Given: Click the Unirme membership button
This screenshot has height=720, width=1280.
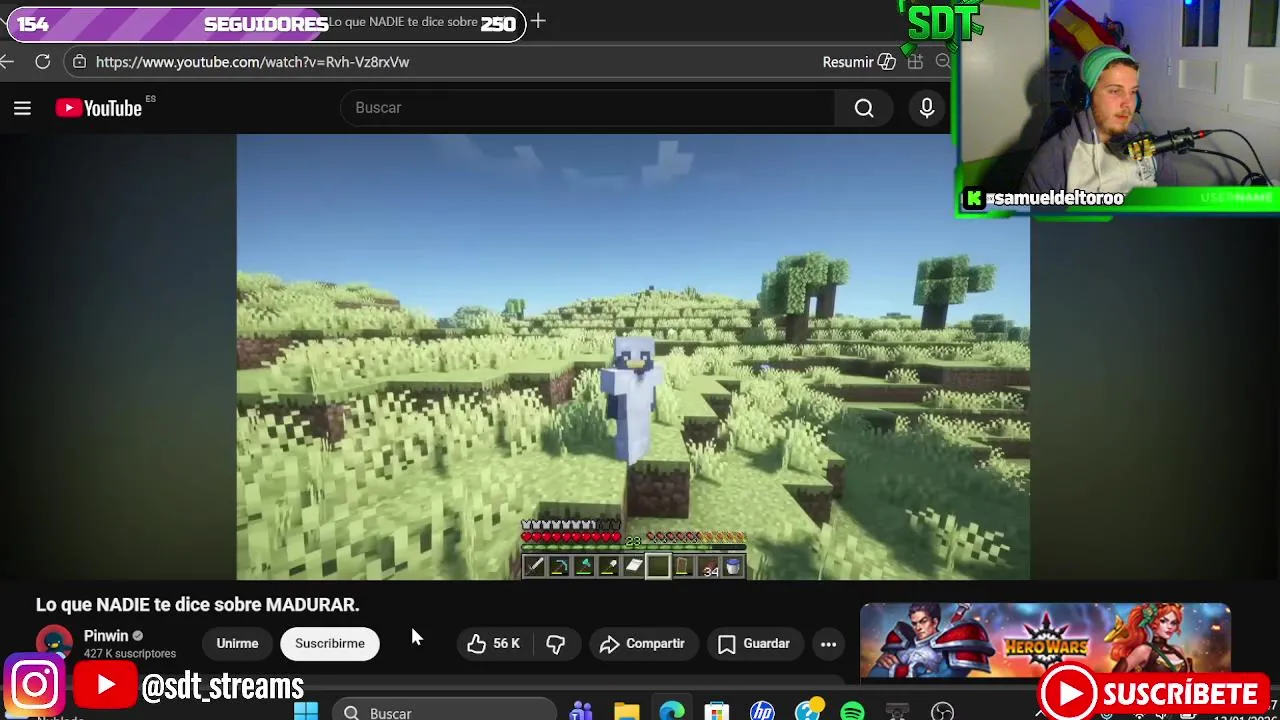Looking at the screenshot, I should point(237,644).
